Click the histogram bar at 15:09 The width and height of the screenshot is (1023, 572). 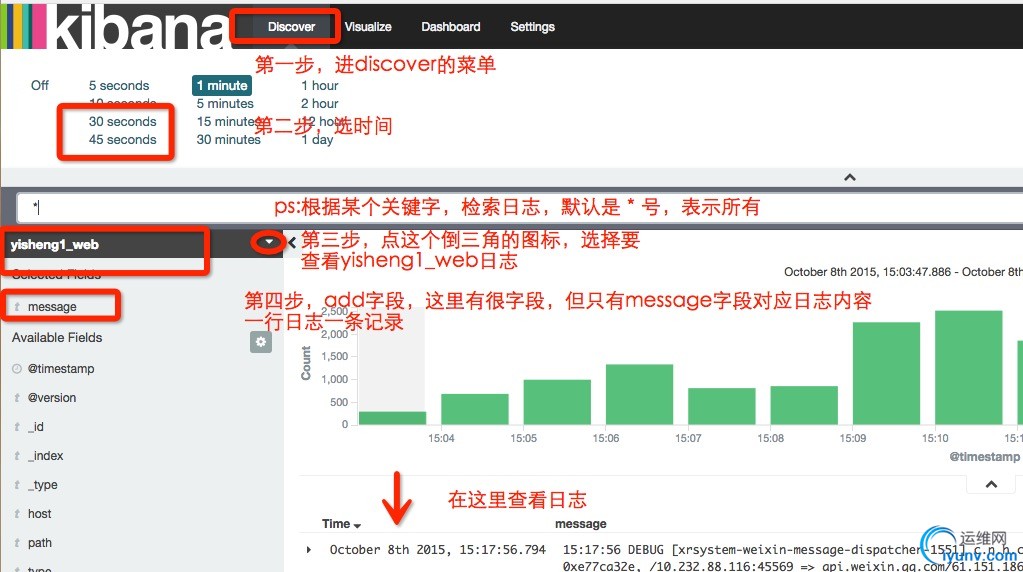pos(886,373)
